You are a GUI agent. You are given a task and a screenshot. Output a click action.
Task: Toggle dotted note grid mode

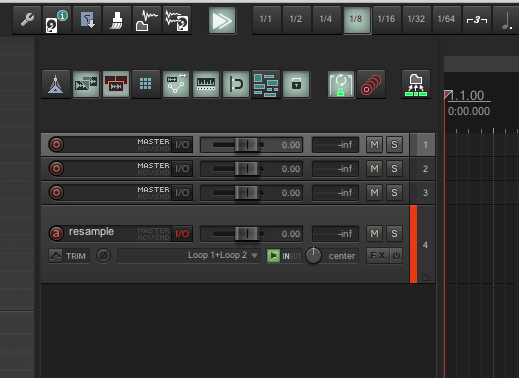tap(506, 19)
